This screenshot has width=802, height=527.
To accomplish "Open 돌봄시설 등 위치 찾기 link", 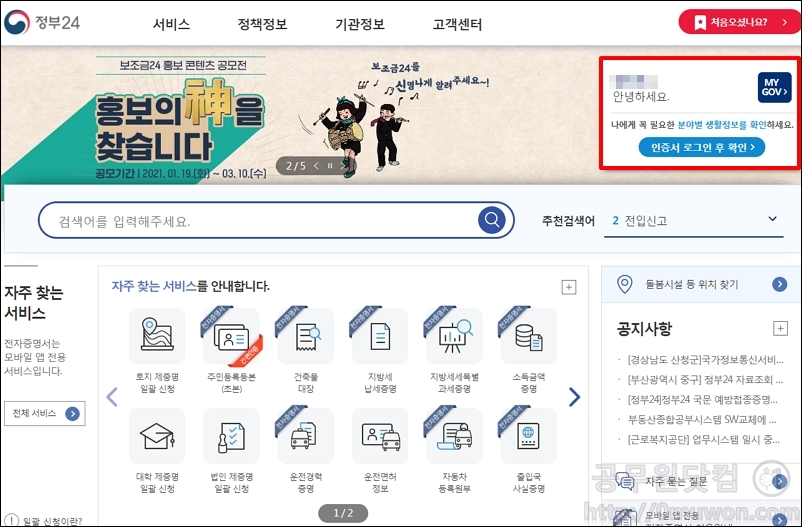I will [x=692, y=284].
